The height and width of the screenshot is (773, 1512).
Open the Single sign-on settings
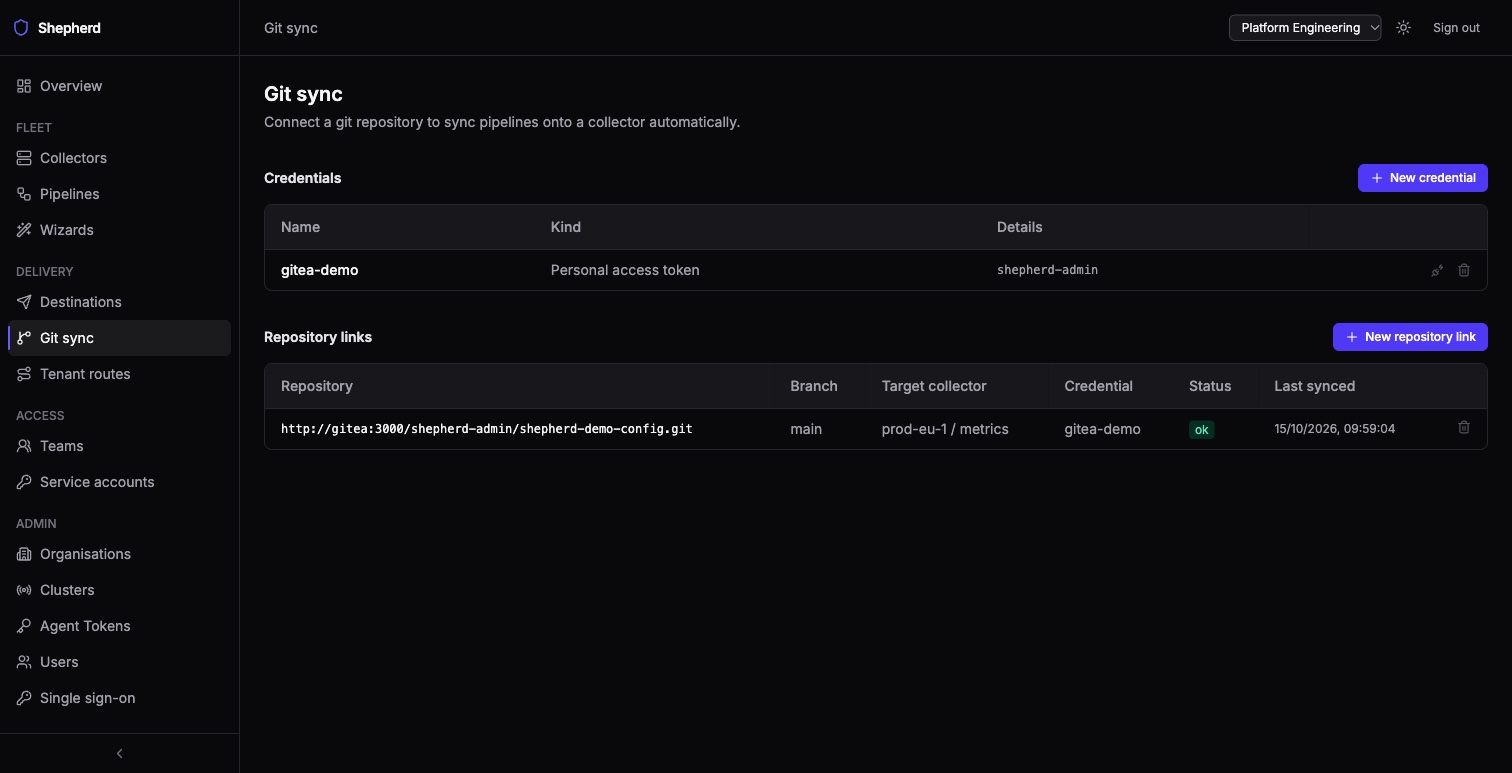119,698
